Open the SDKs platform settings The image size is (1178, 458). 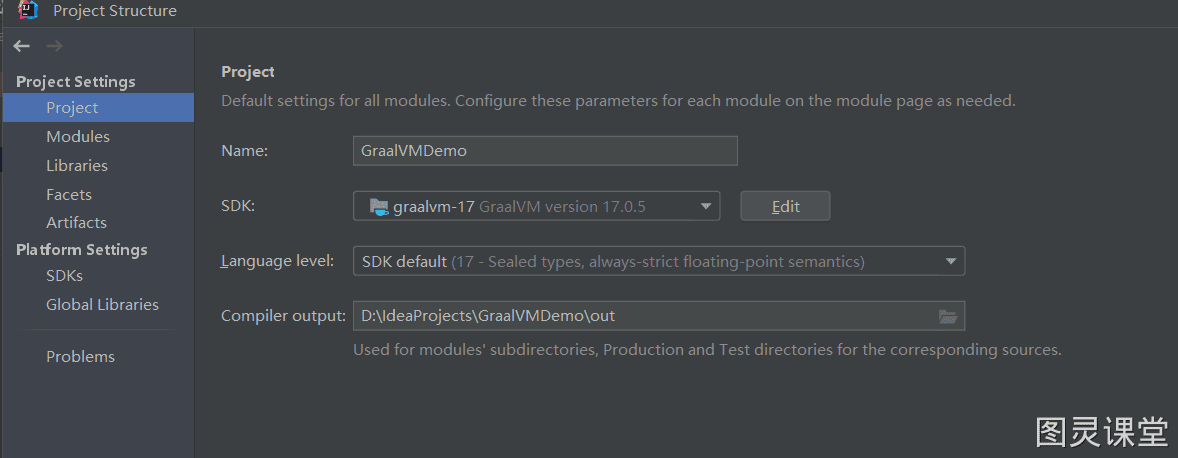pos(65,276)
